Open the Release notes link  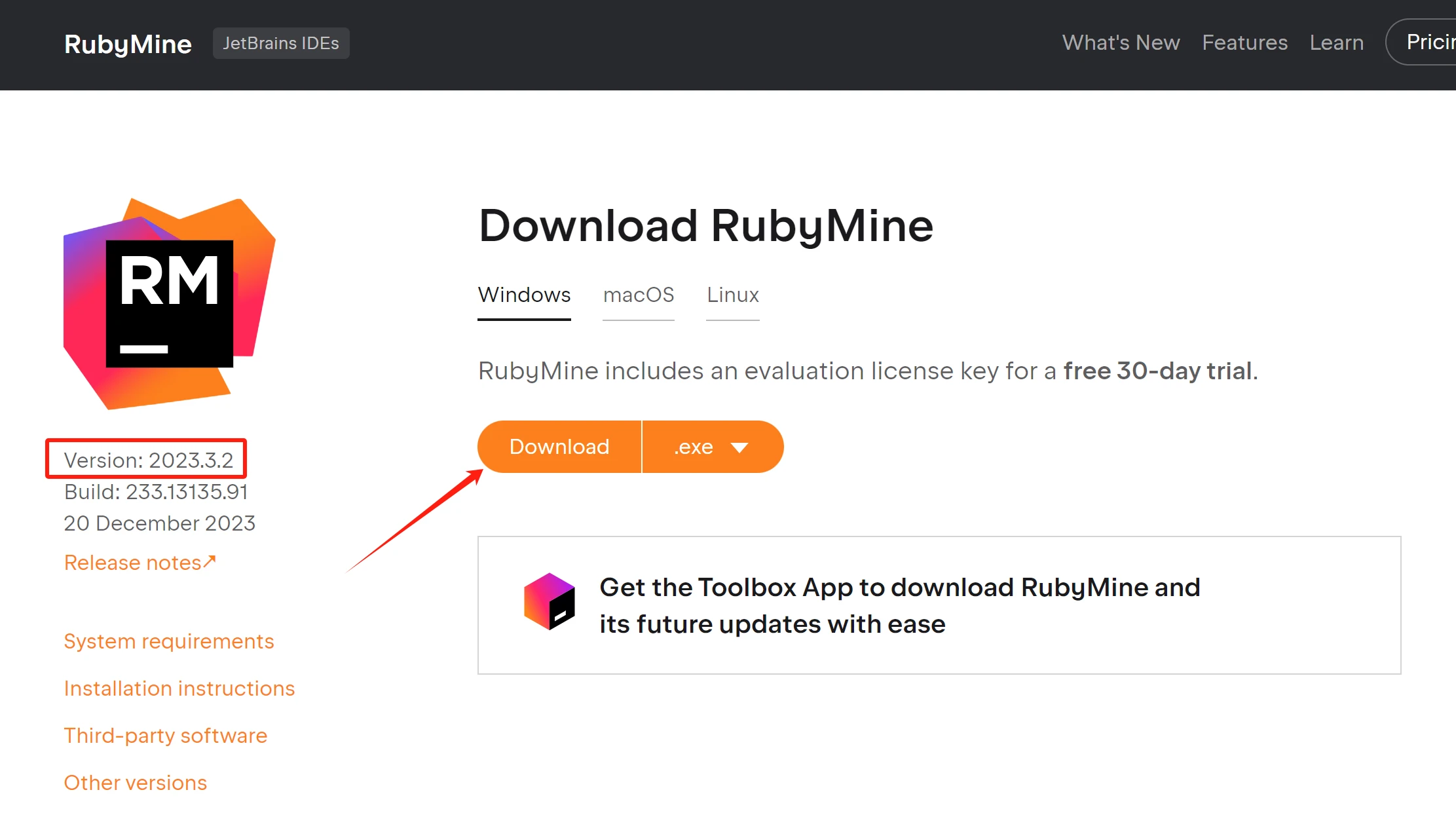point(141,561)
